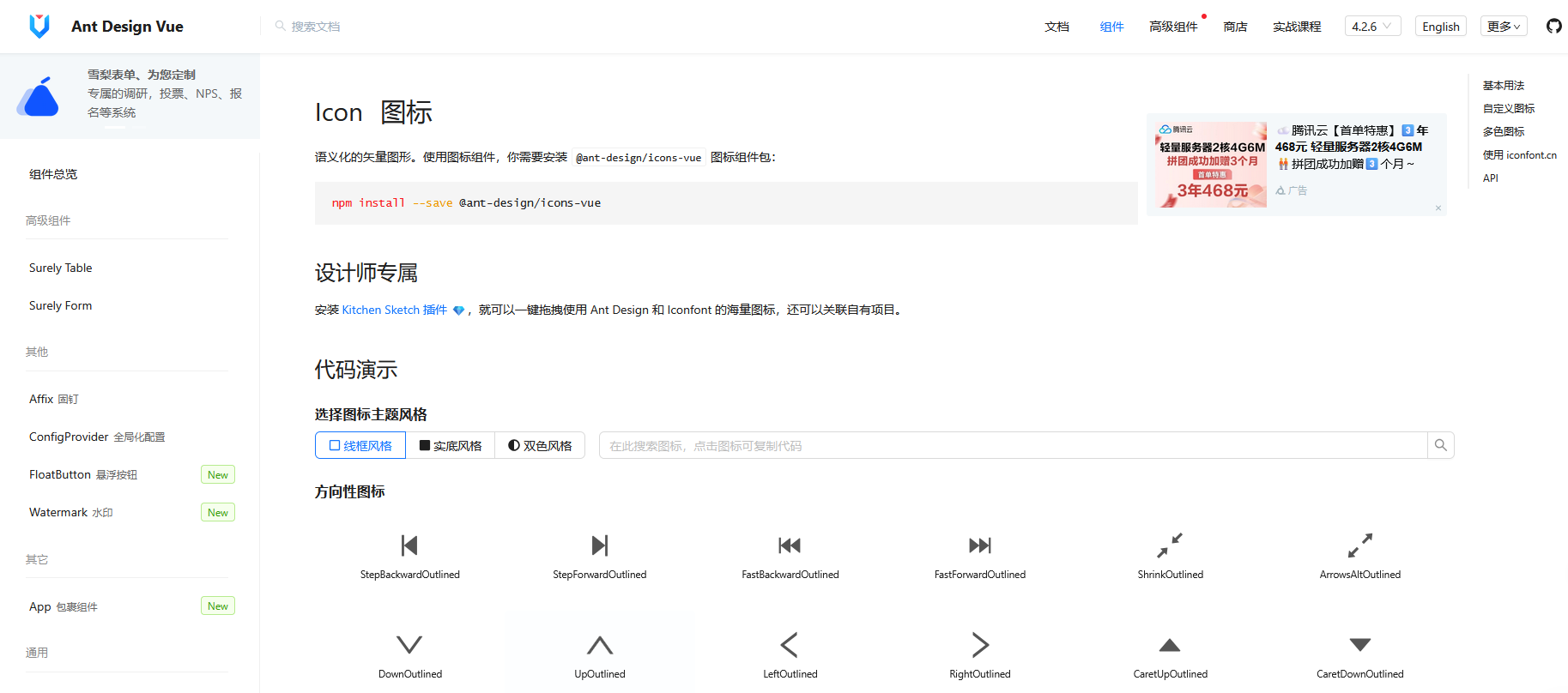Click the FastForwardOutlined icon
Viewport: 1568px width, 693px height.
pyautogui.click(x=979, y=546)
